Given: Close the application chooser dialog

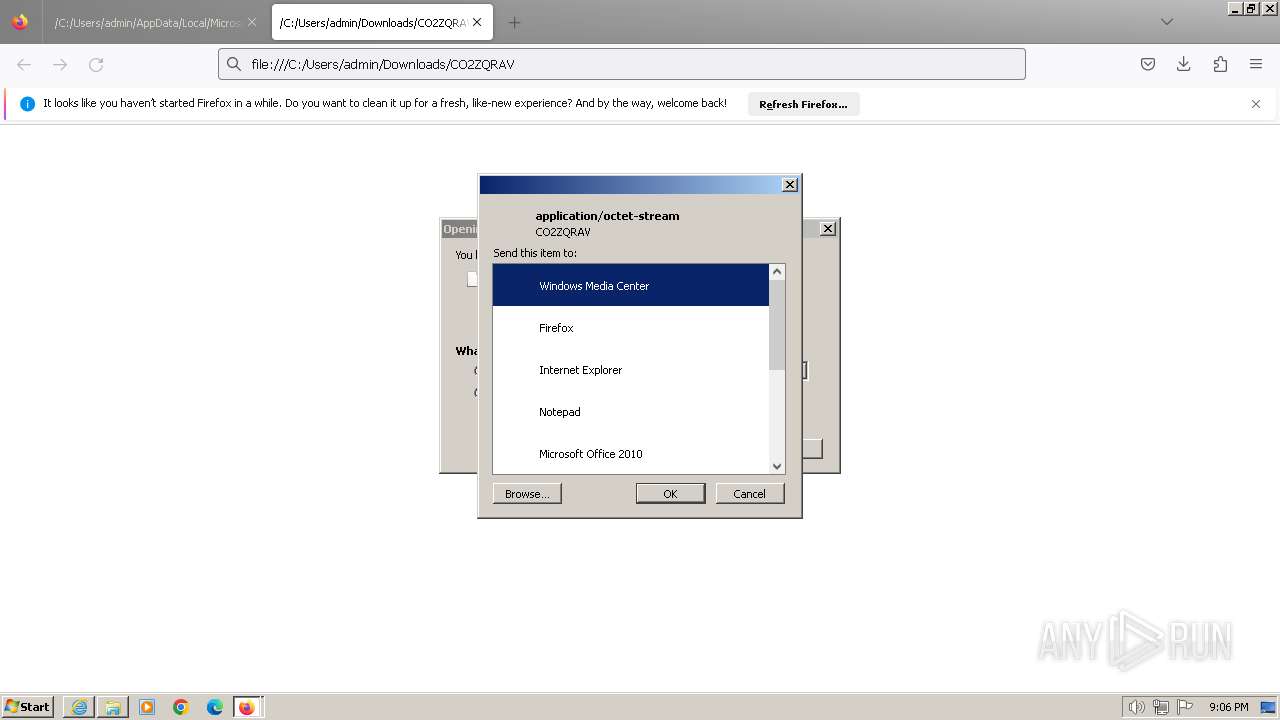Looking at the screenshot, I should 789,184.
